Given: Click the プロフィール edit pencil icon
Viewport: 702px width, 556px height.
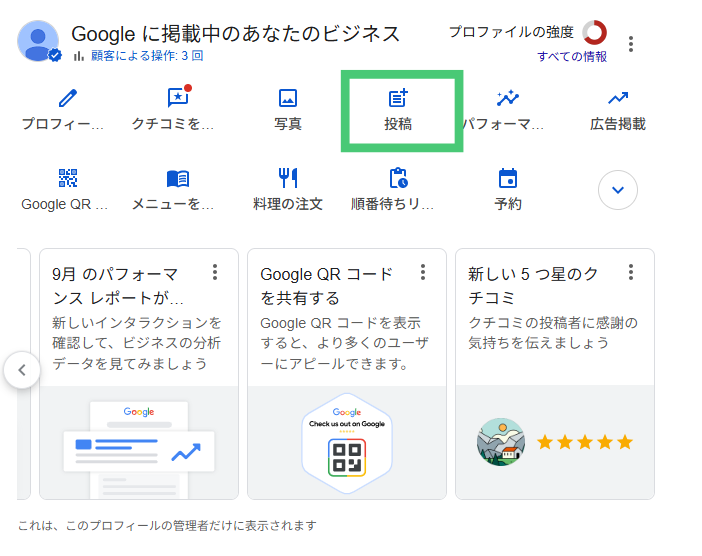Looking at the screenshot, I should click(x=67, y=98).
